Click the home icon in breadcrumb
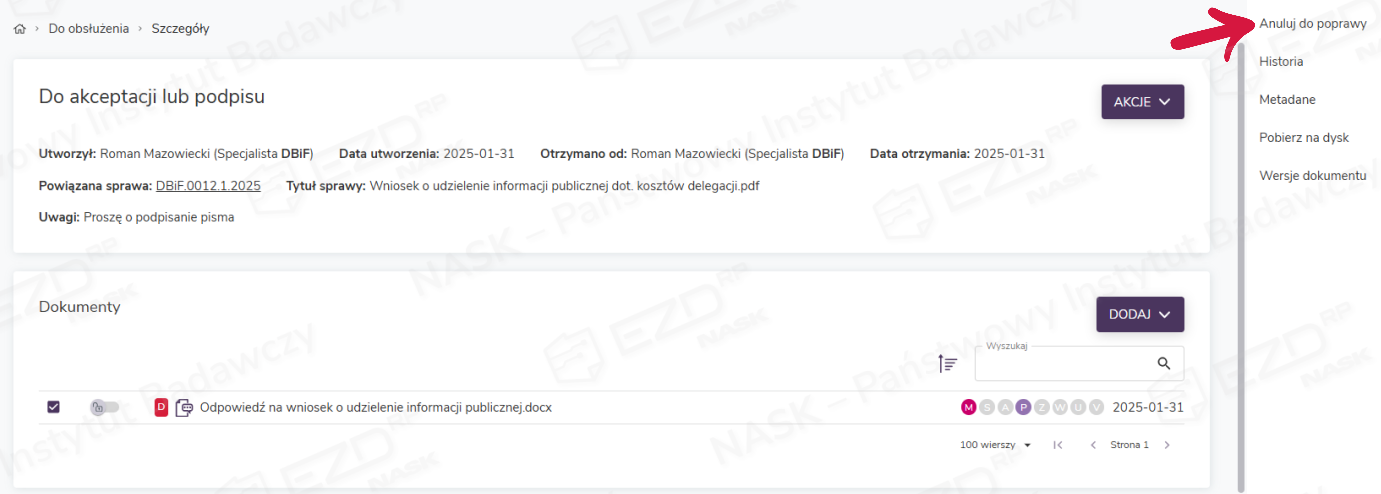This screenshot has height=494, width=1381. click(x=19, y=29)
